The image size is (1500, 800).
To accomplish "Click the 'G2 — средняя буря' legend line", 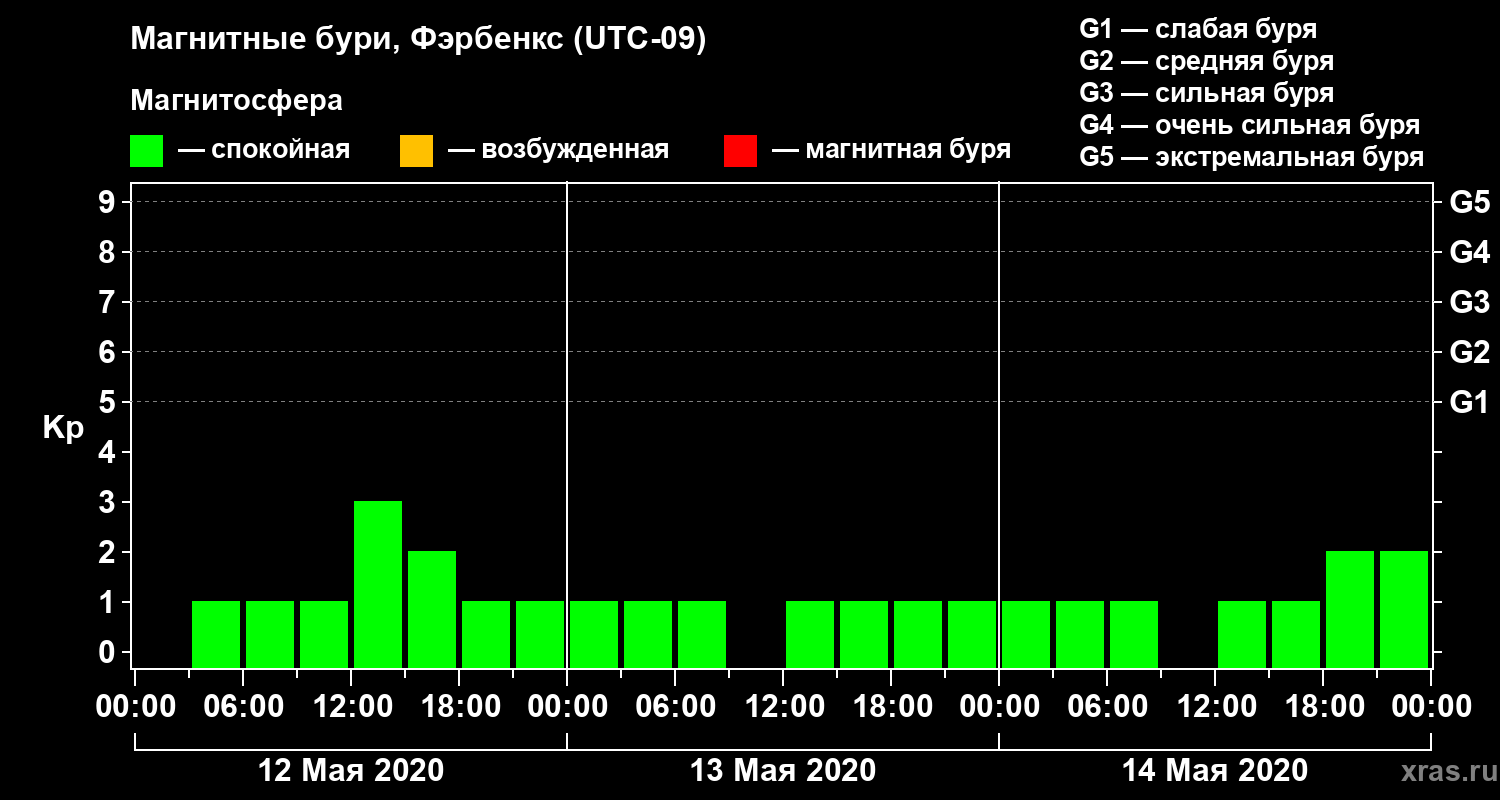I will [1206, 61].
